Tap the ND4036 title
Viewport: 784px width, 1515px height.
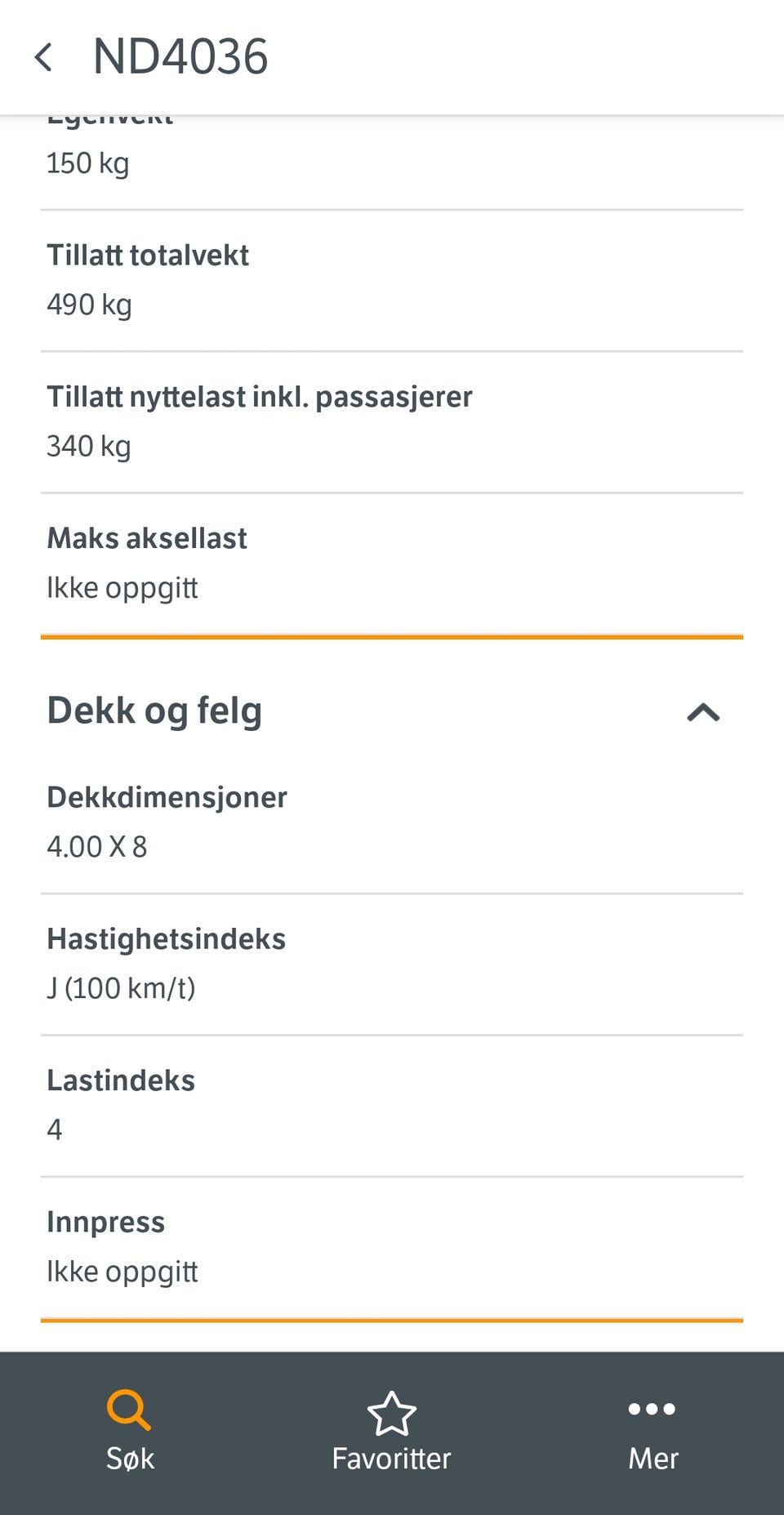click(x=180, y=57)
